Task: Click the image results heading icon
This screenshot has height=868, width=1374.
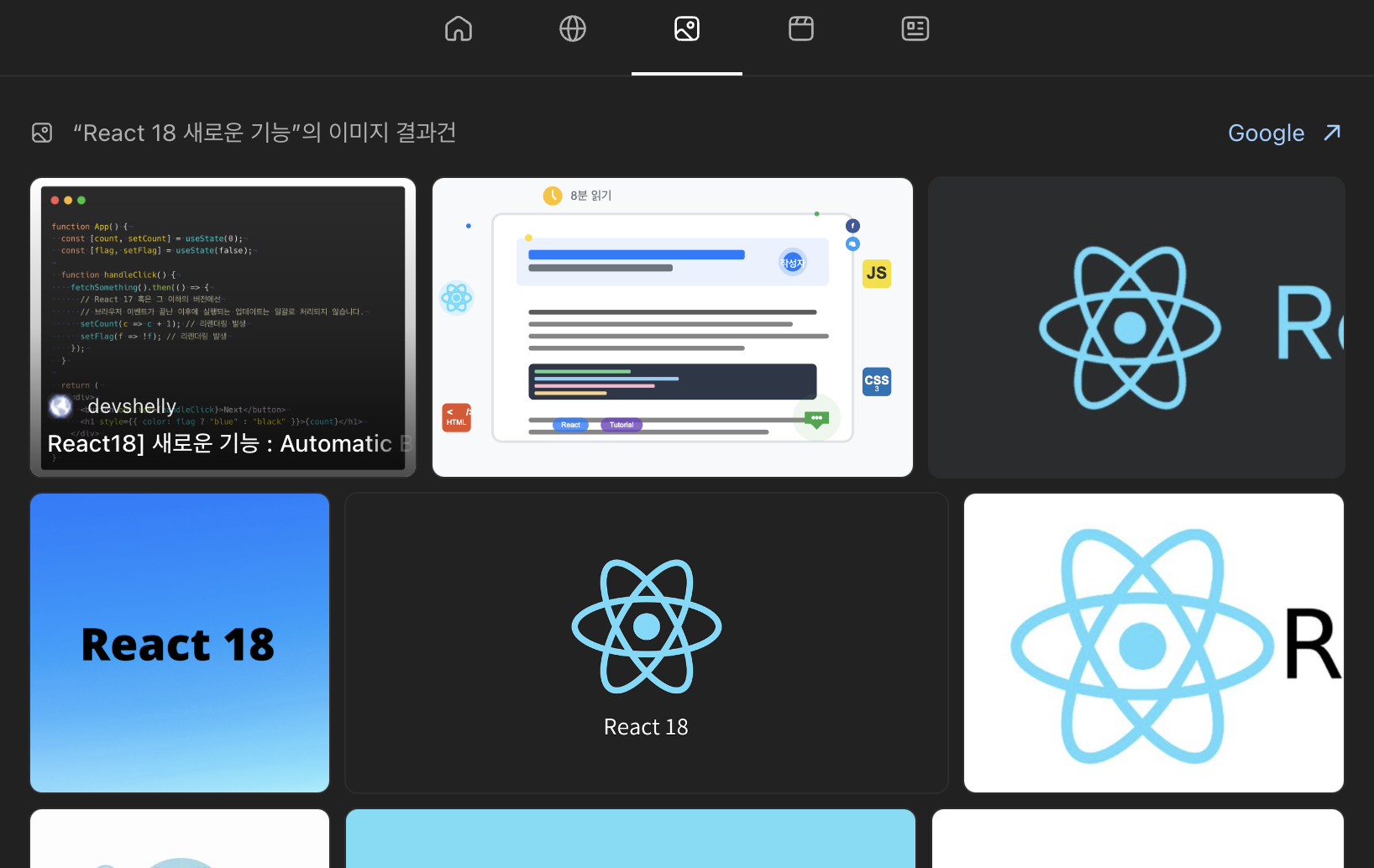Action: [x=42, y=133]
